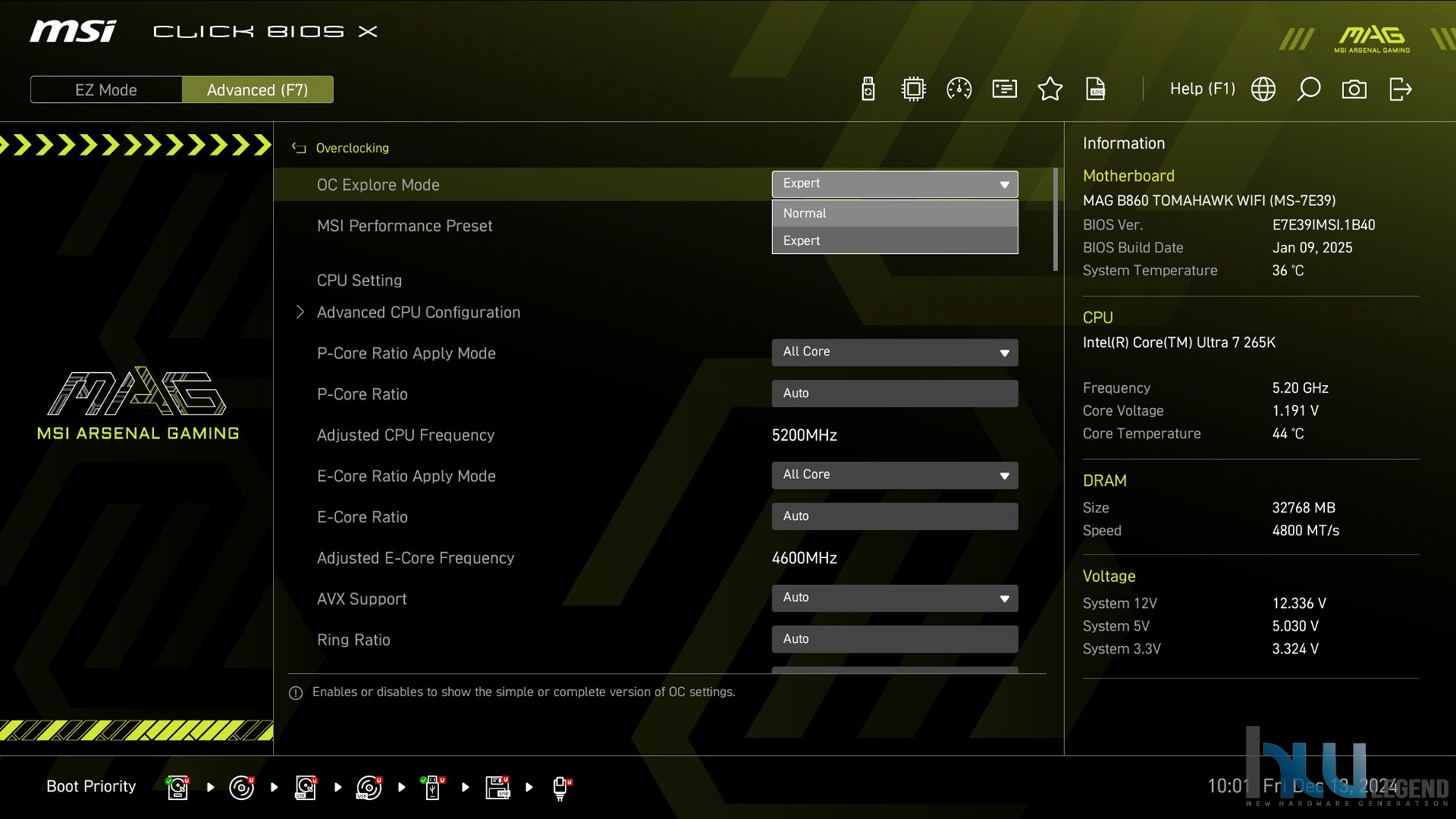Select the OC Explore Mode row label

(378, 185)
